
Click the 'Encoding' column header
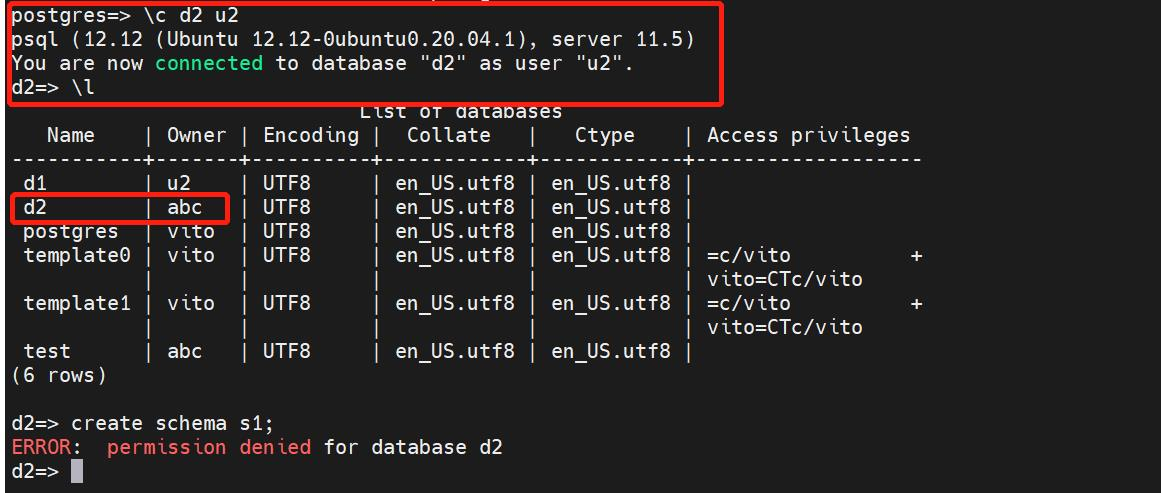coord(311,135)
